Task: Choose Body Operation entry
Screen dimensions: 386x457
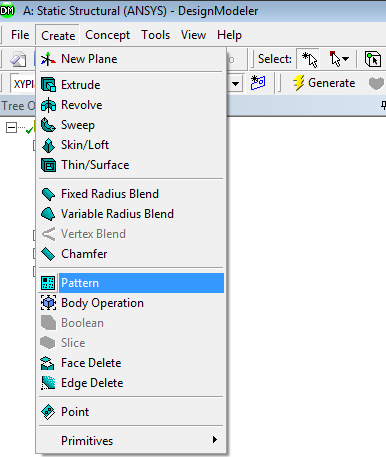Action: click(131, 303)
